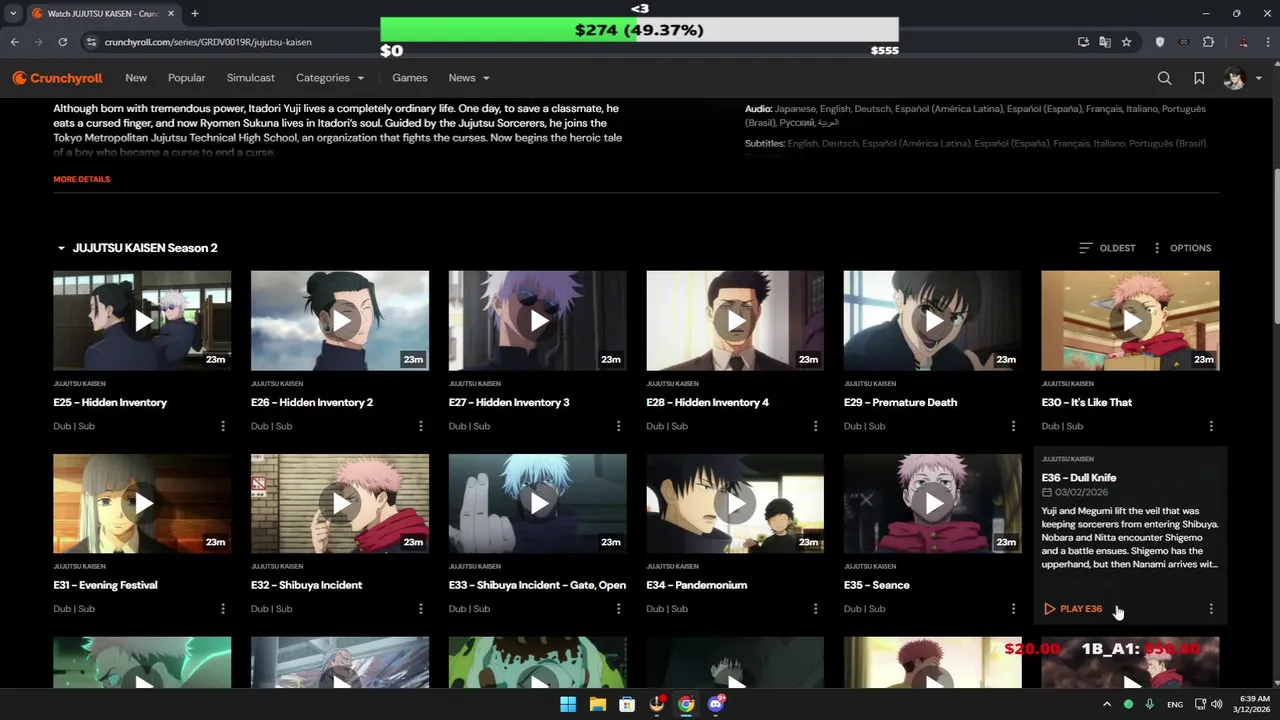Open more options for E36 Dull Knife

click(x=1211, y=609)
